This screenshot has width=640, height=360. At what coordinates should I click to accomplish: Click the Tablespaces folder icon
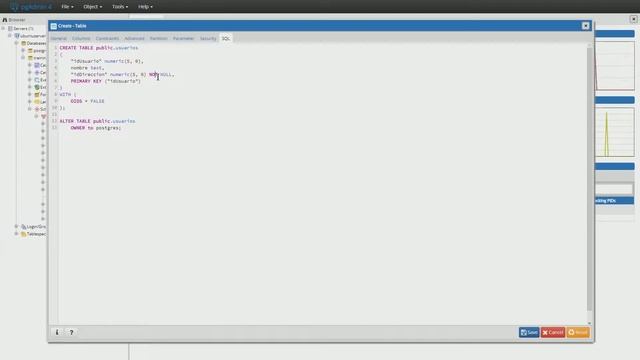coord(24,234)
